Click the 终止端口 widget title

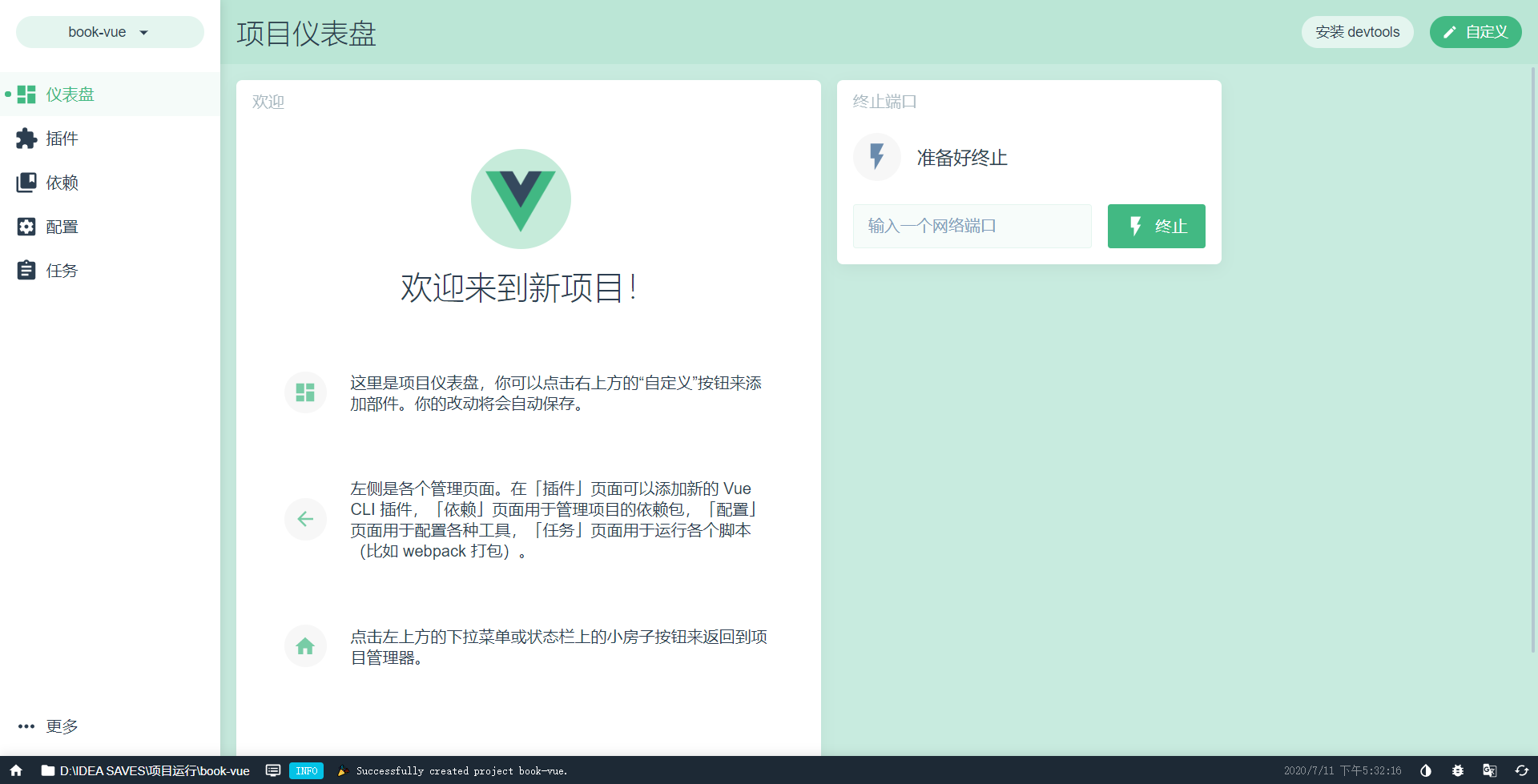(x=884, y=102)
